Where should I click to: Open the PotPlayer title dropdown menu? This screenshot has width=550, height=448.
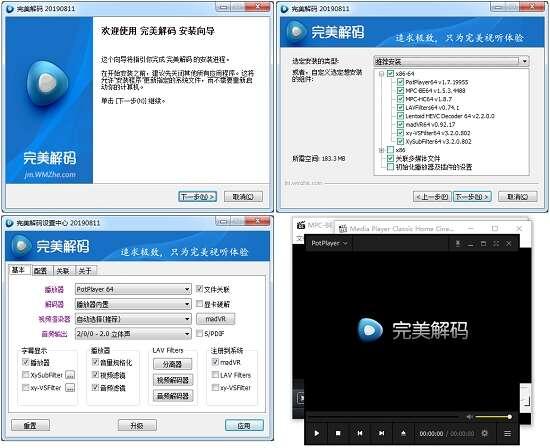(329, 243)
